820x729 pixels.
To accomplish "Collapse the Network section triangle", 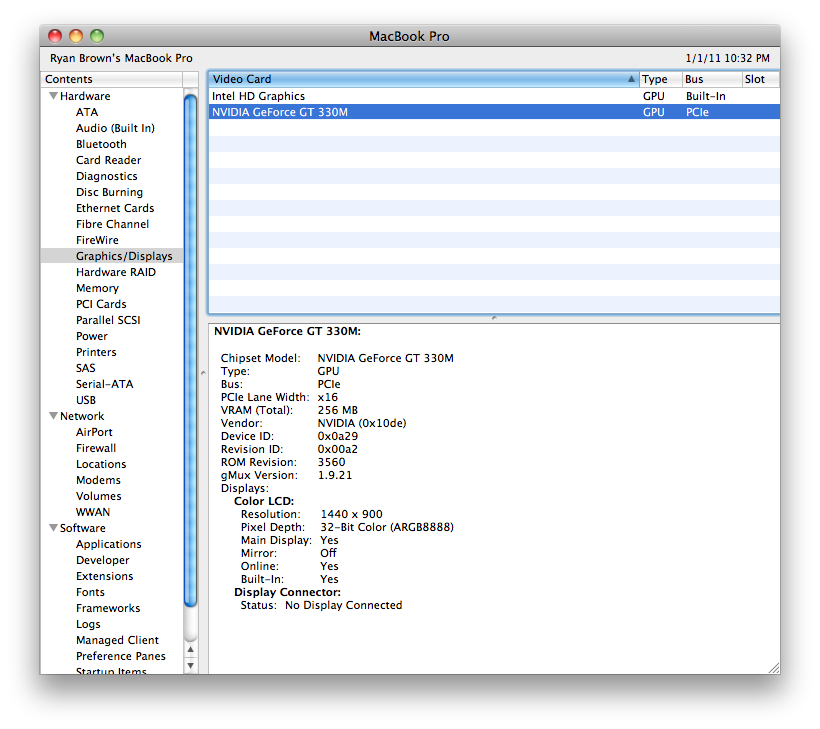I will click(x=53, y=416).
